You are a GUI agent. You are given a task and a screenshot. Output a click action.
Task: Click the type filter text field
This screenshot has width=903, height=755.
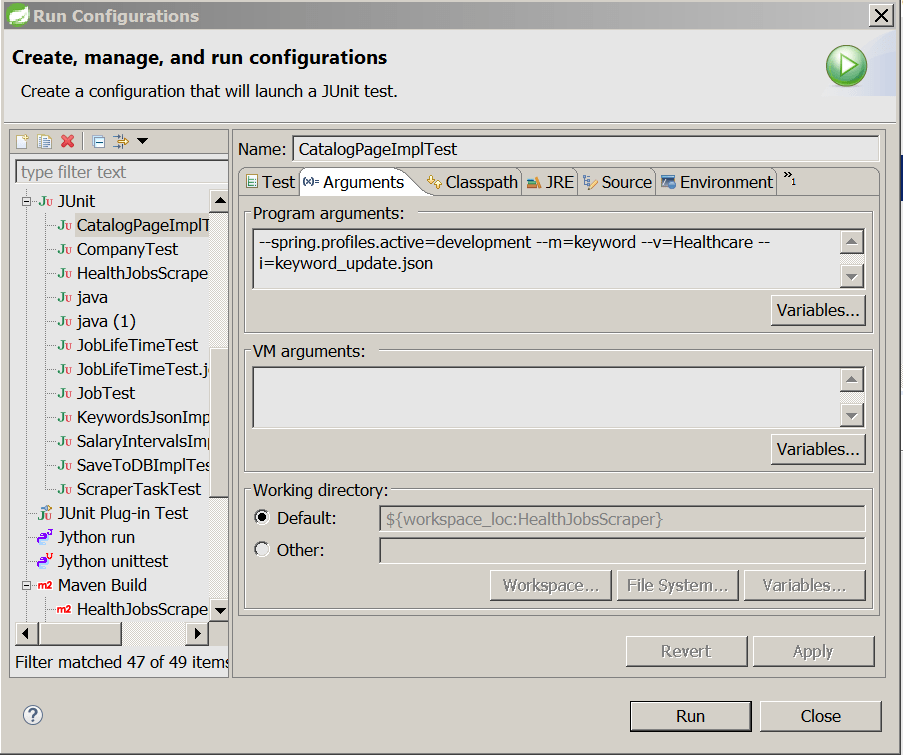tap(122, 172)
